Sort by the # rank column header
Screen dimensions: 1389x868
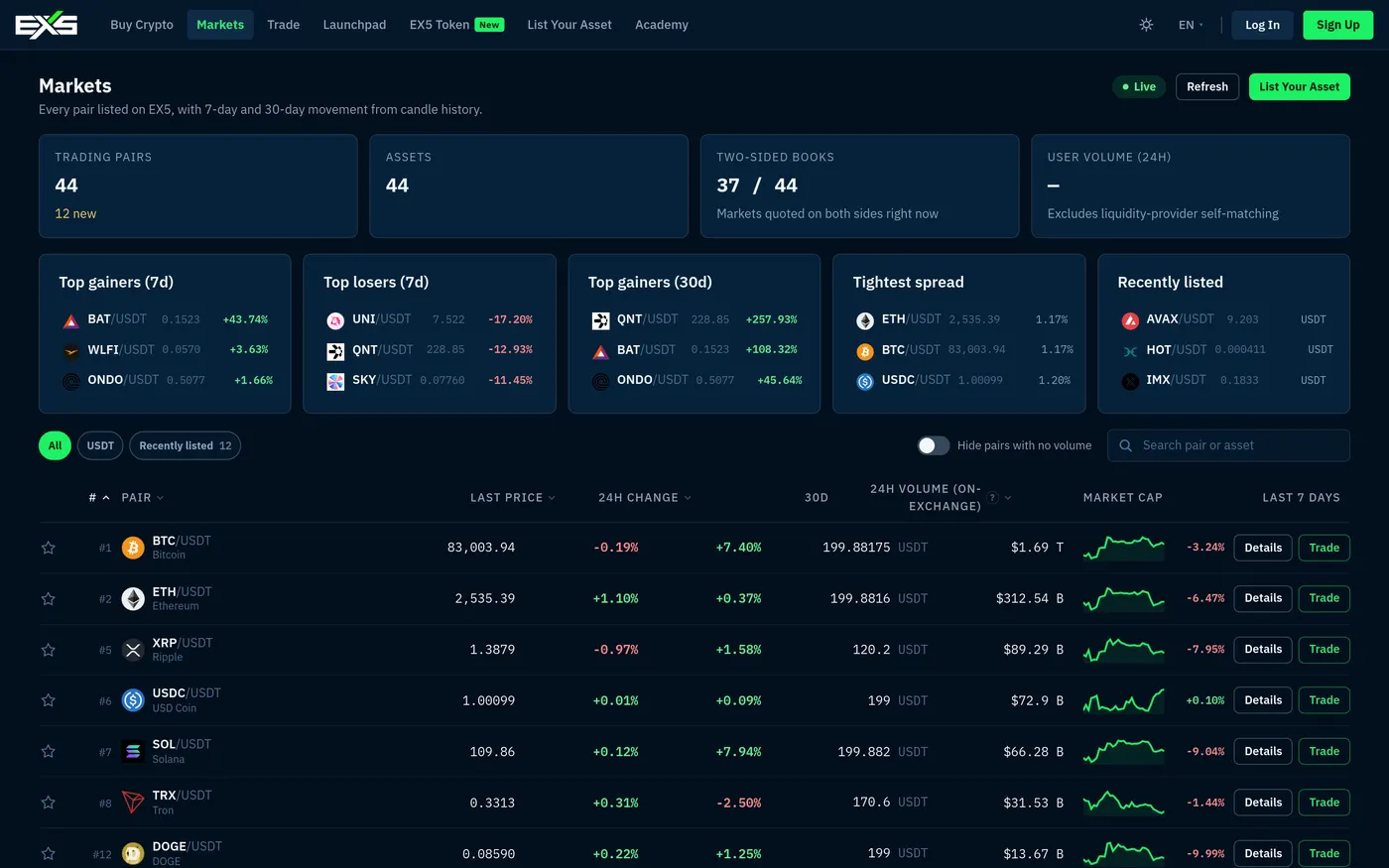(x=99, y=498)
